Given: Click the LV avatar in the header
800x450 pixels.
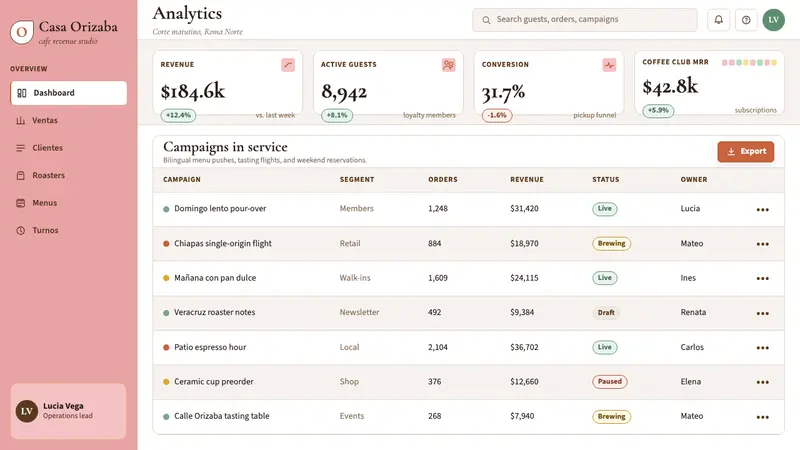Looking at the screenshot, I should point(773,20).
